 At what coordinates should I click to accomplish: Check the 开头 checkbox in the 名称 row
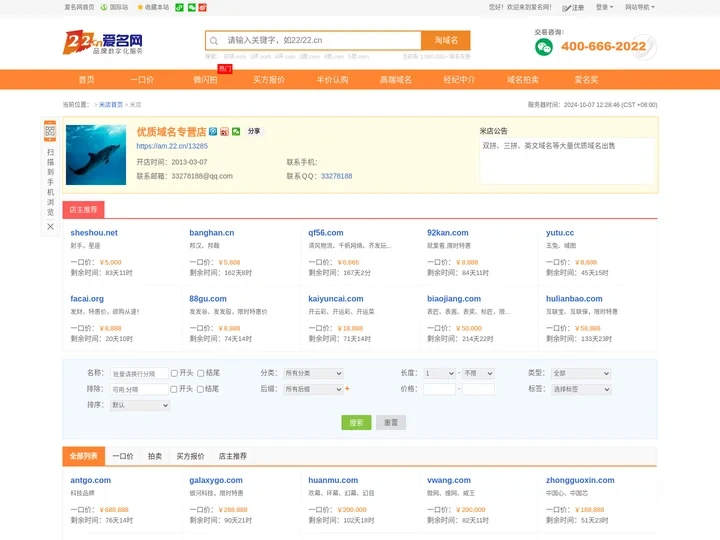point(174,373)
